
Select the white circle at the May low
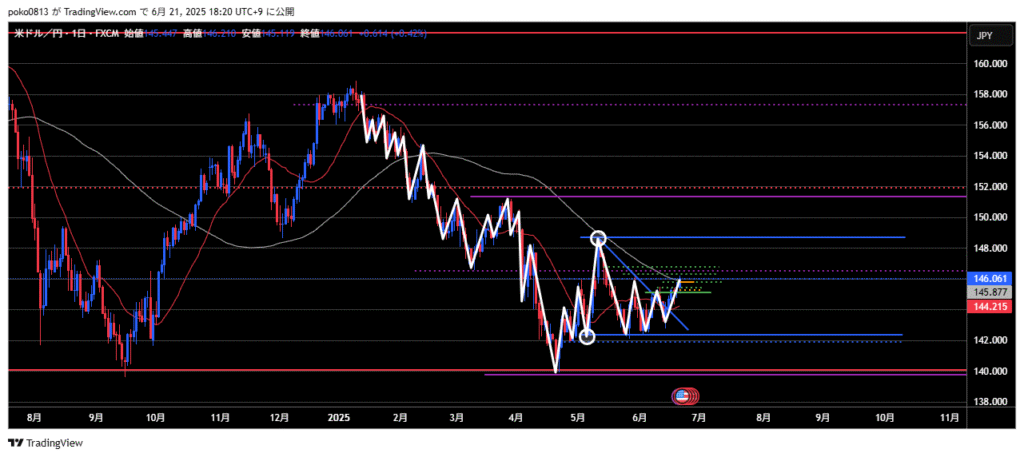tap(587, 337)
